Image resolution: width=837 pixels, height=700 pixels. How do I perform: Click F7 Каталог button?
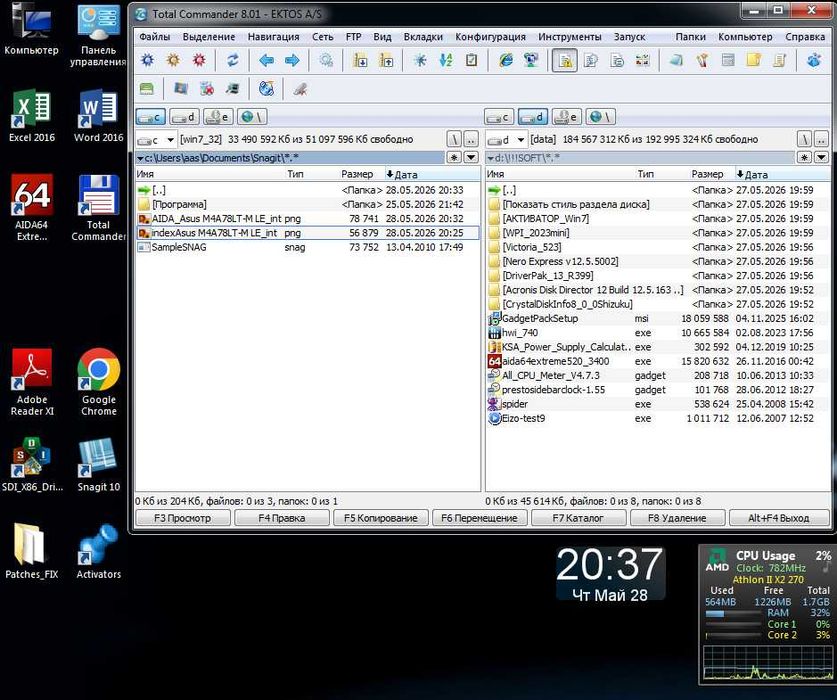click(x=578, y=518)
